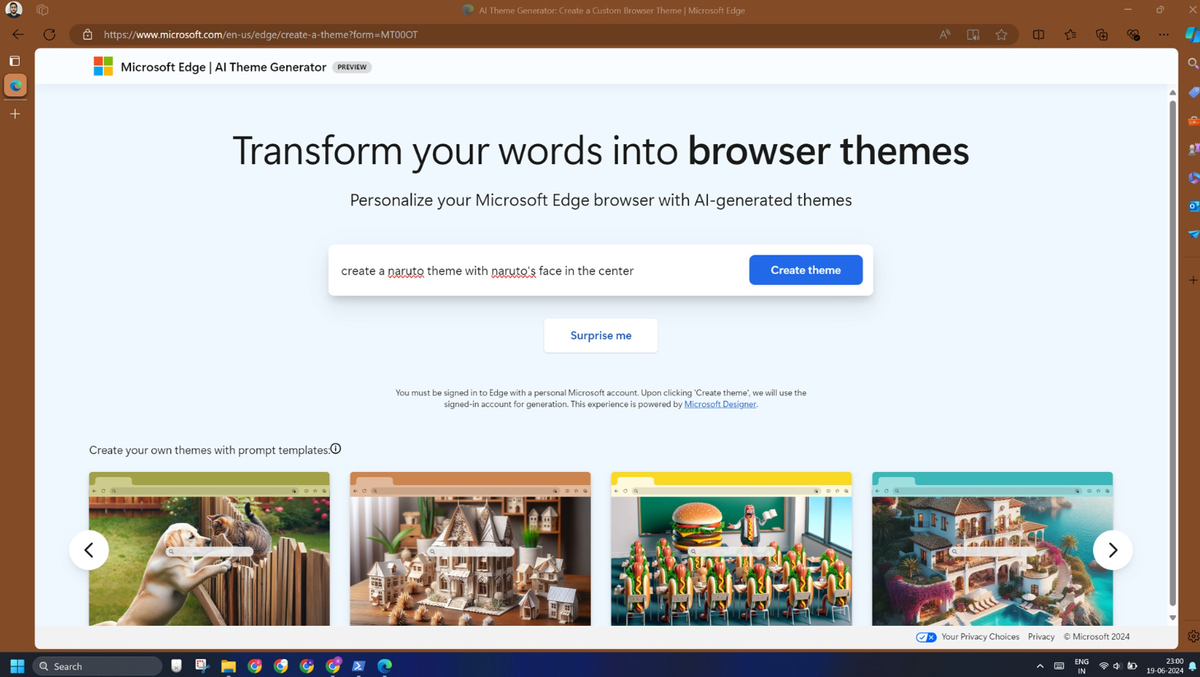Viewport: 1200px width, 677px height.
Task: Click the page scrollbar up arrow
Action: coord(1173,92)
